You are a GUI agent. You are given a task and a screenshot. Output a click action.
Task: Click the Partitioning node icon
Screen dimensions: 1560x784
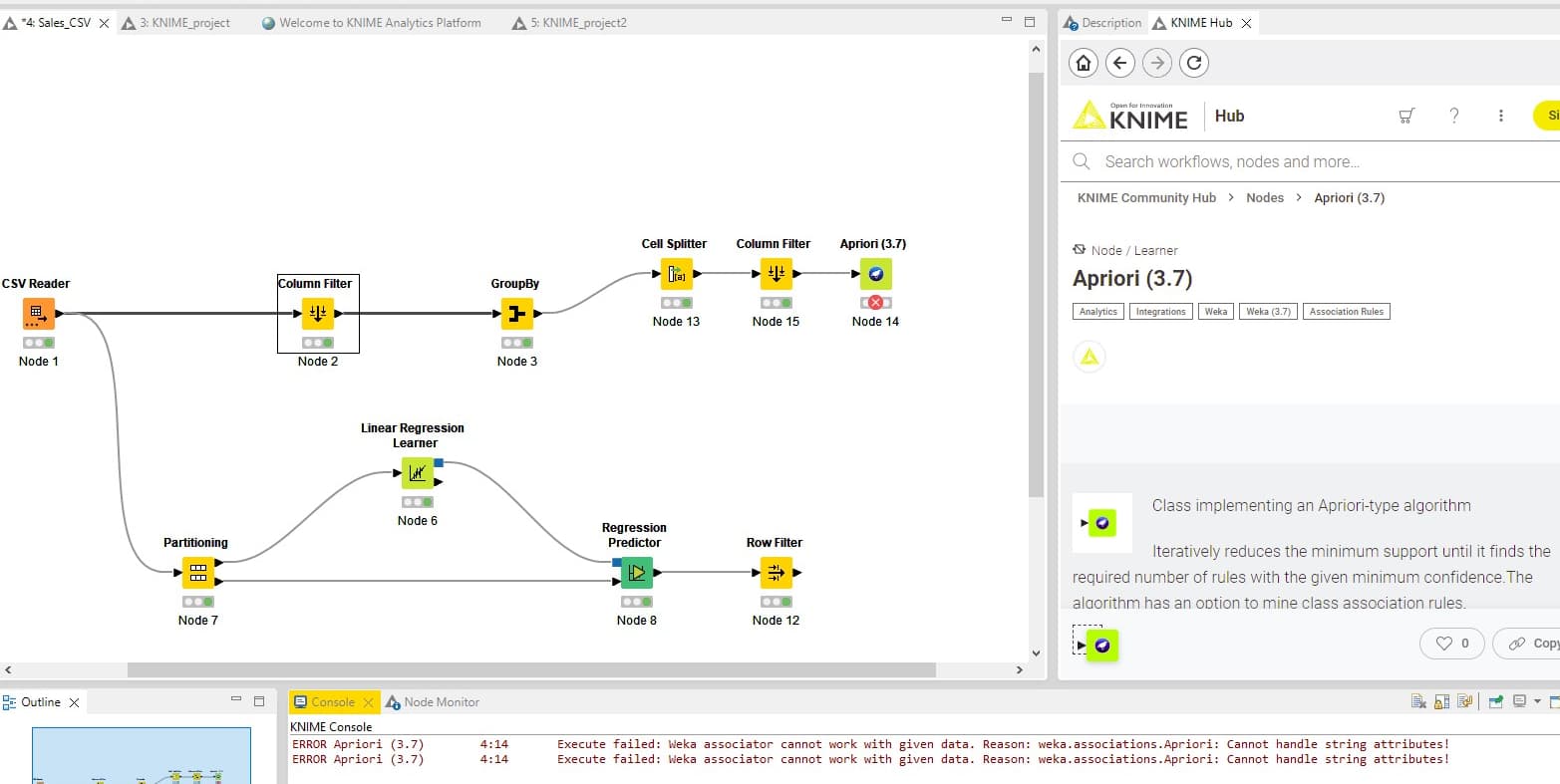(197, 573)
